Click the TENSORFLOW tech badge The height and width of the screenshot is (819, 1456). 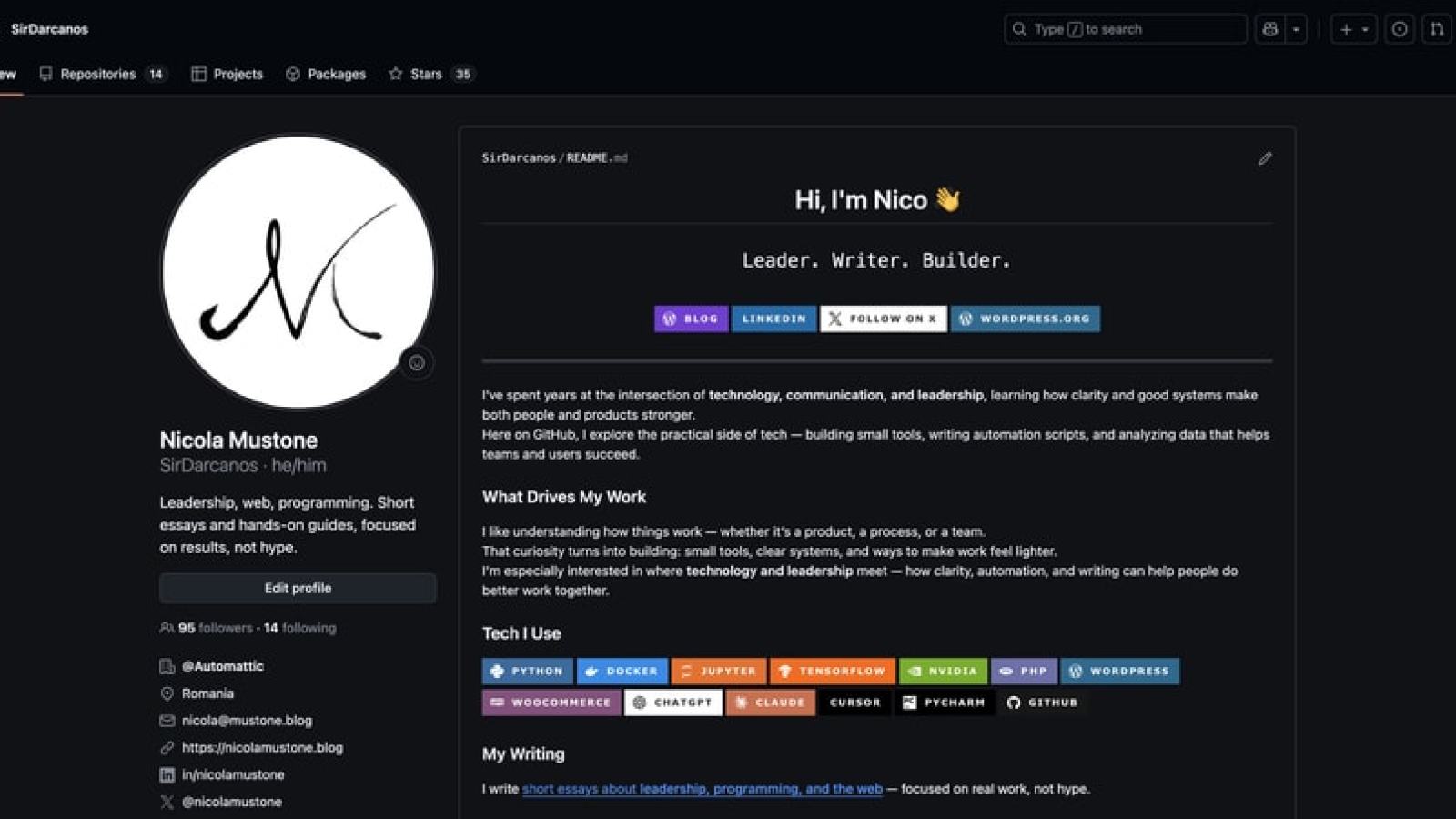click(x=833, y=672)
